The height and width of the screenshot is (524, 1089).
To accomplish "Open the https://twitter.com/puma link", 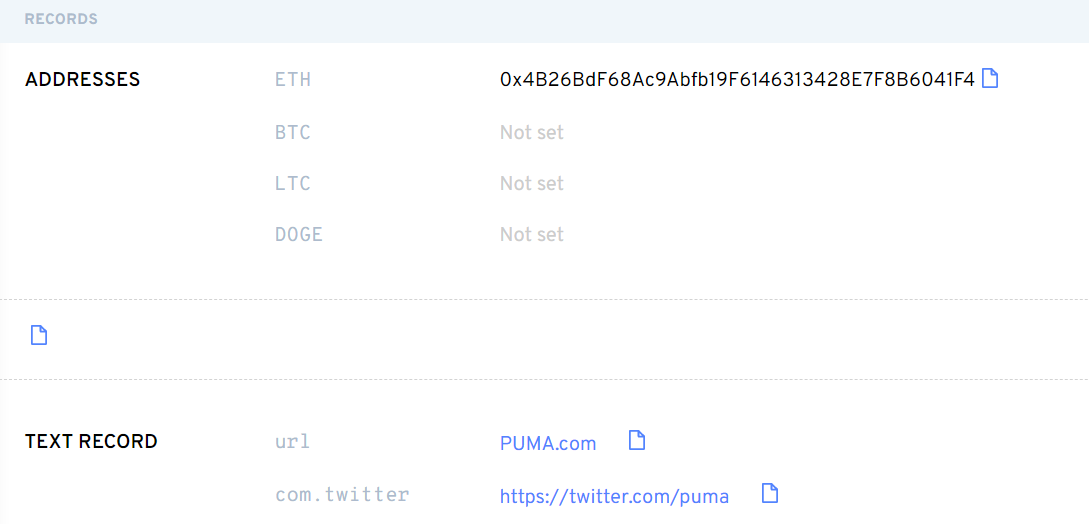I will tap(614, 496).
